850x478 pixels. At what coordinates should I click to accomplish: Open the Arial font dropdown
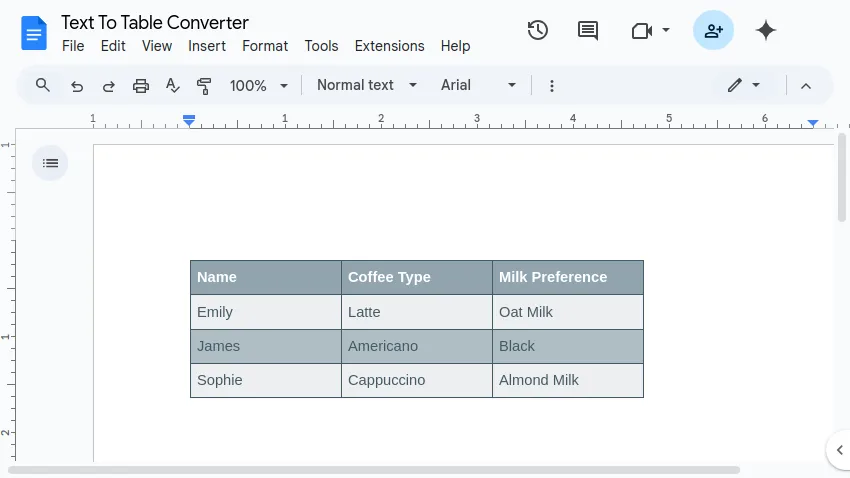478,85
